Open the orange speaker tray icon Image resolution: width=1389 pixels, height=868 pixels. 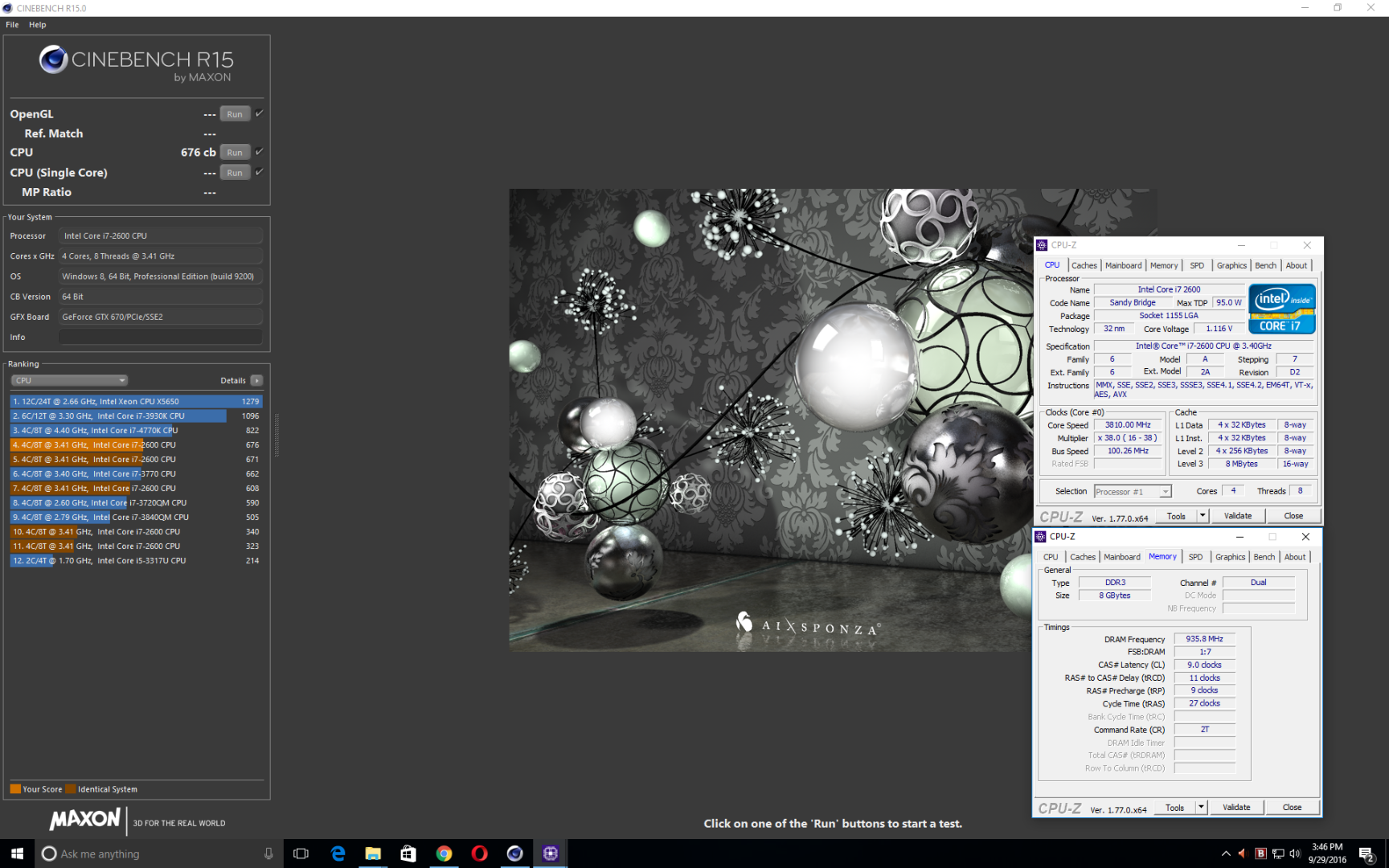click(x=1242, y=854)
